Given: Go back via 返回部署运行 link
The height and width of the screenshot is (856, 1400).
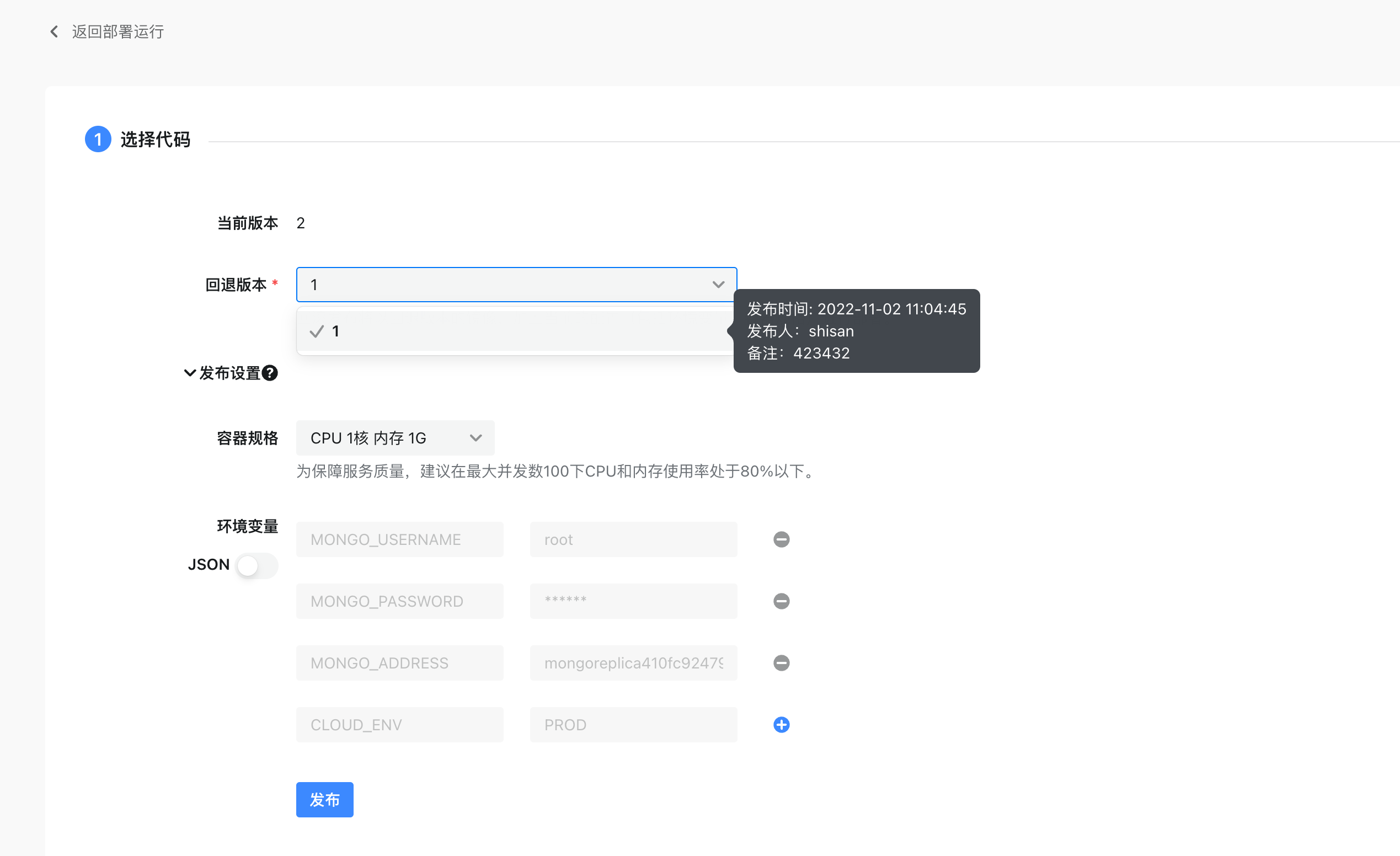Looking at the screenshot, I should (117, 32).
